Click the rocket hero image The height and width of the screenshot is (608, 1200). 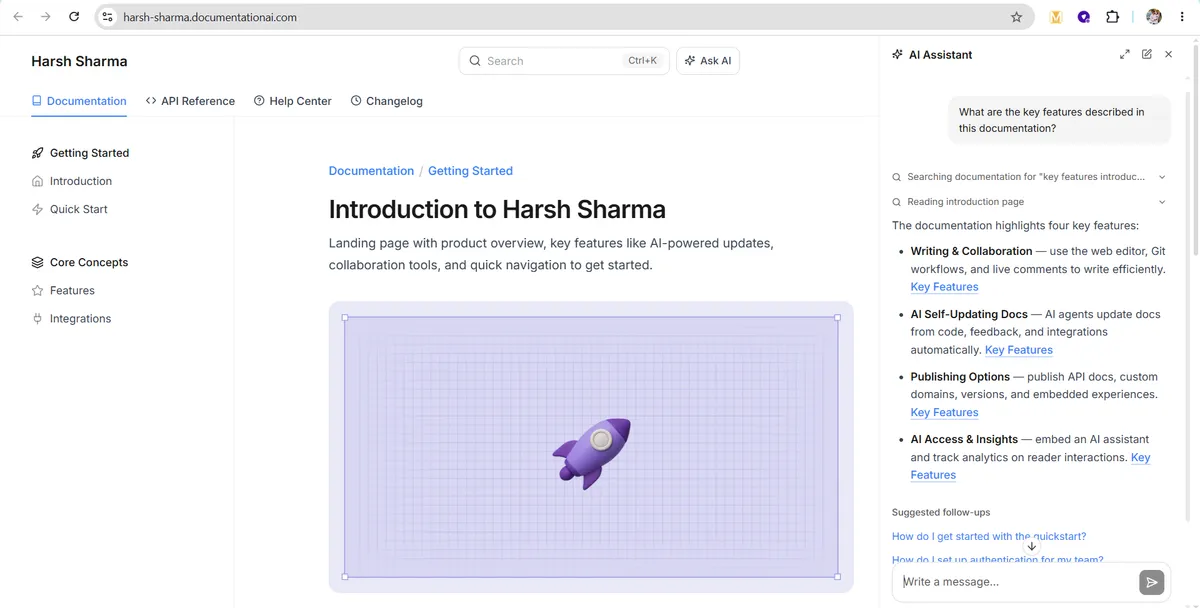coord(591,448)
